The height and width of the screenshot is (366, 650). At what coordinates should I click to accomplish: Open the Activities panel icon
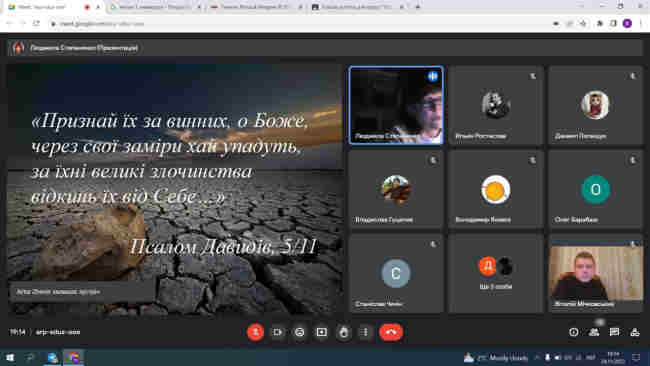(635, 332)
